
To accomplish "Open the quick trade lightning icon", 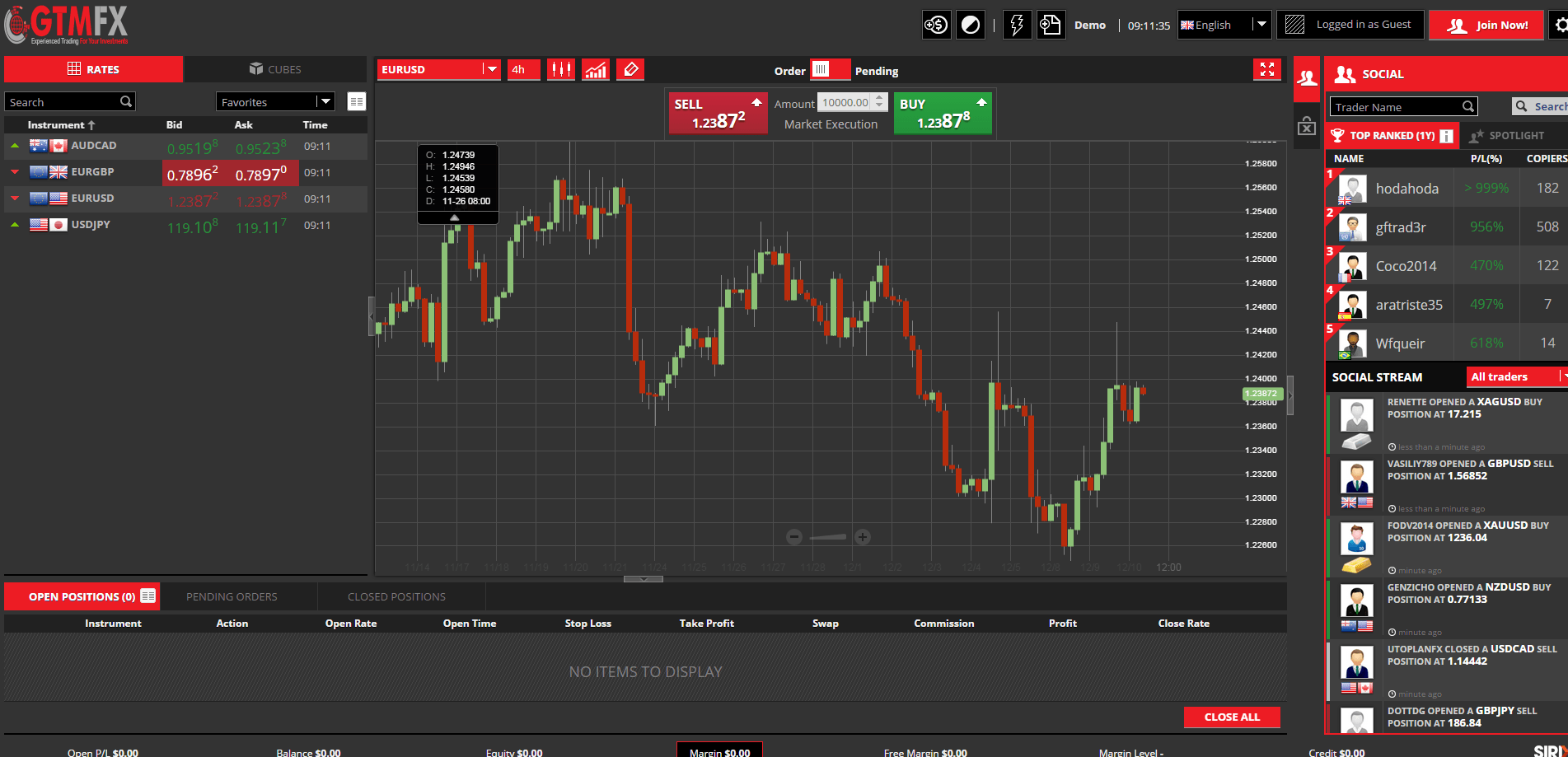I will click(x=1016, y=25).
